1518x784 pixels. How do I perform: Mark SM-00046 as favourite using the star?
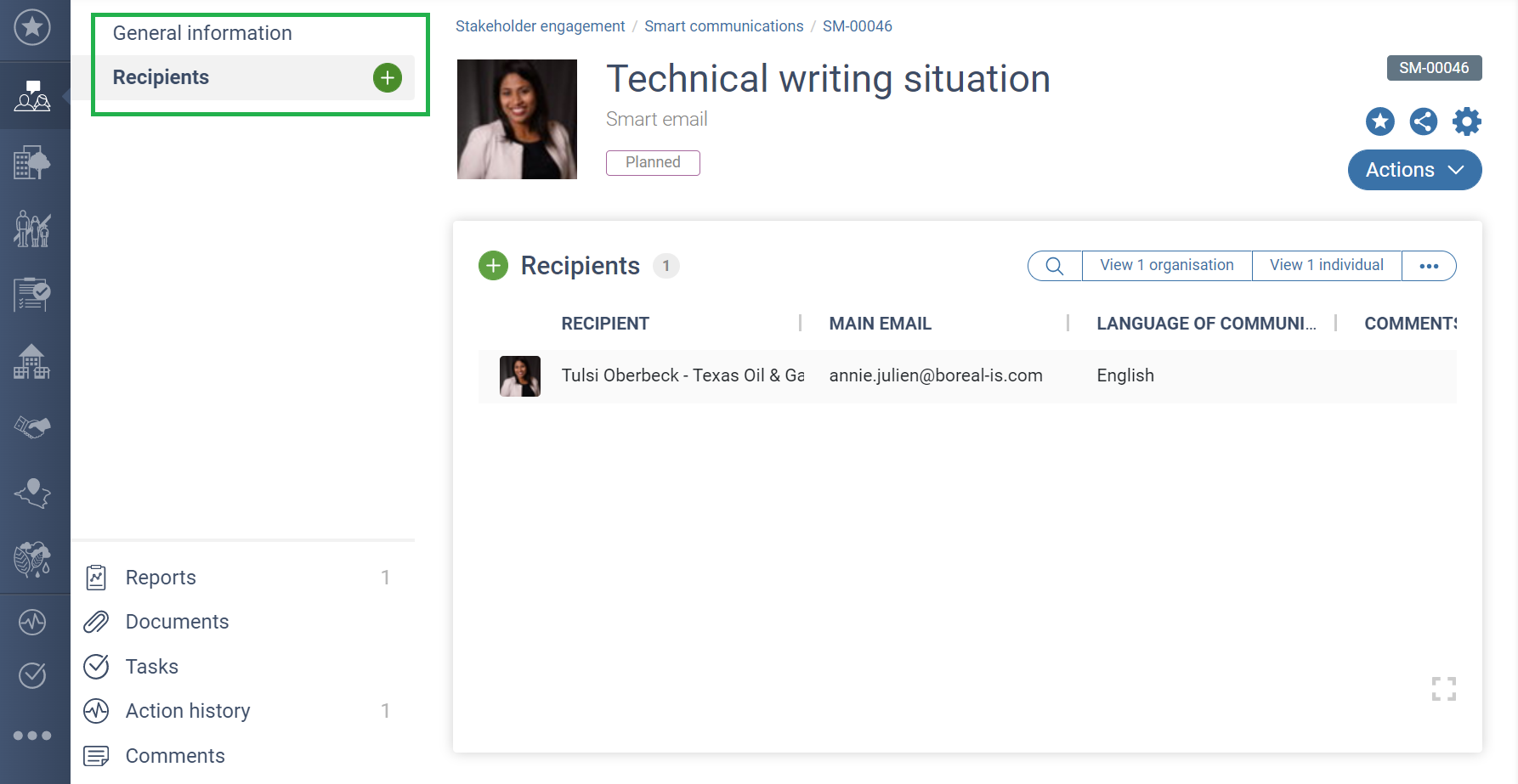tap(1379, 121)
